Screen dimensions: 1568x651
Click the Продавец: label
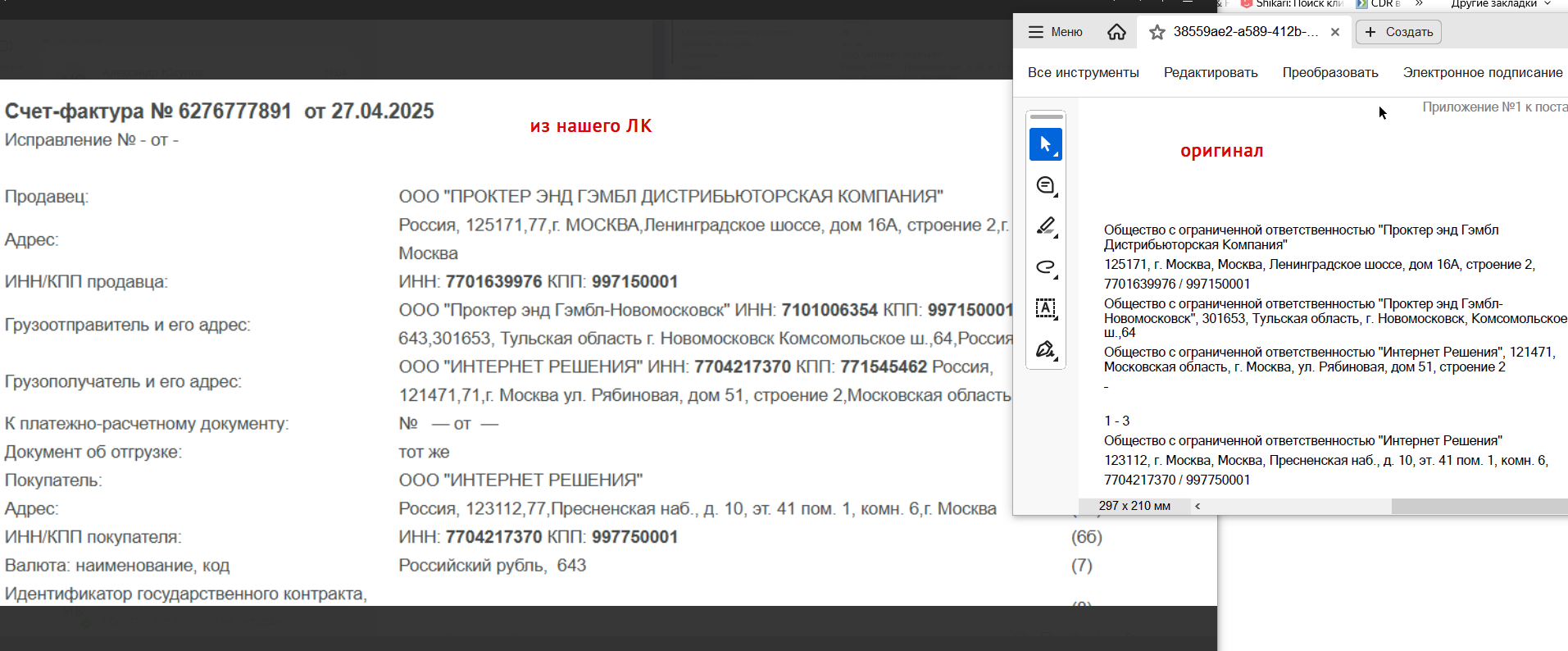pos(47,197)
